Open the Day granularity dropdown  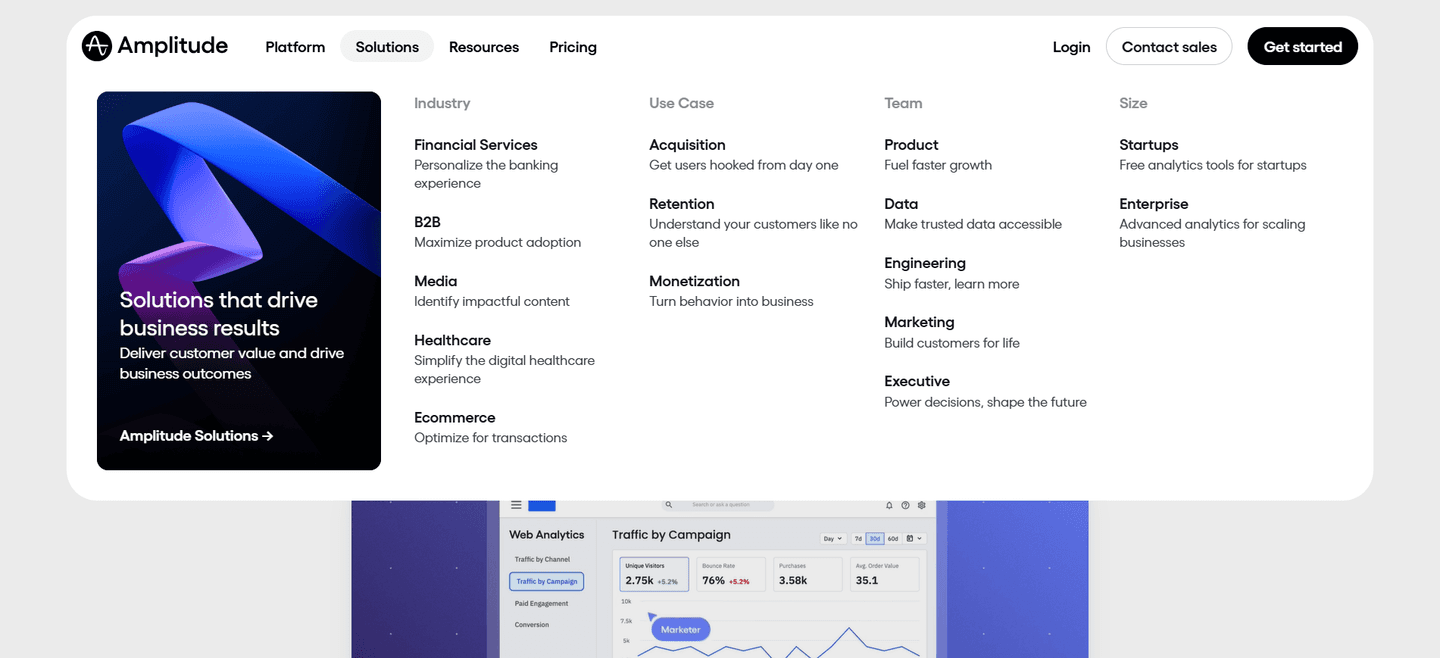click(833, 538)
